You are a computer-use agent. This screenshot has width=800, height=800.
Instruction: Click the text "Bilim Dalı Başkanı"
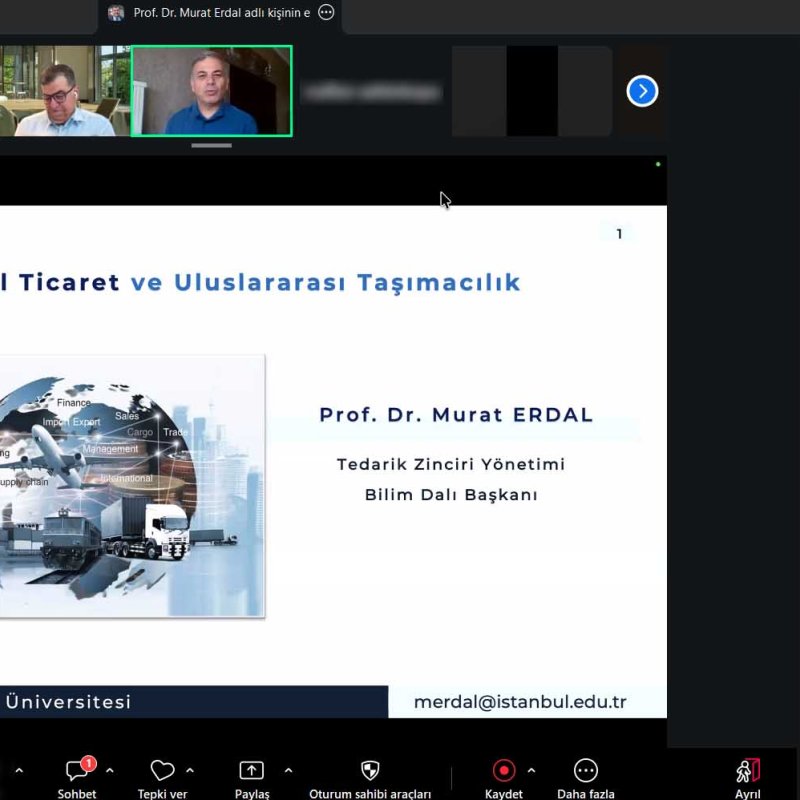pyautogui.click(x=451, y=495)
